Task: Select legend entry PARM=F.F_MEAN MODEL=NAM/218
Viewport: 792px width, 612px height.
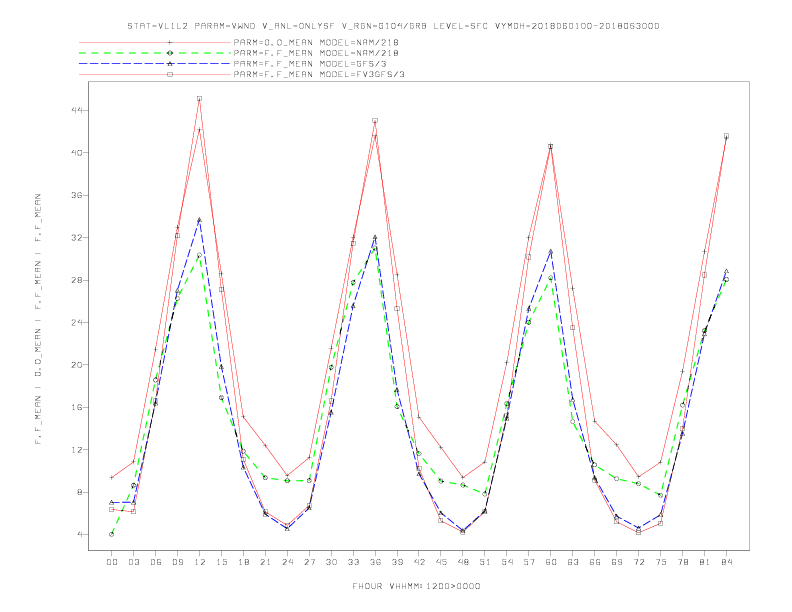Action: coord(316,53)
